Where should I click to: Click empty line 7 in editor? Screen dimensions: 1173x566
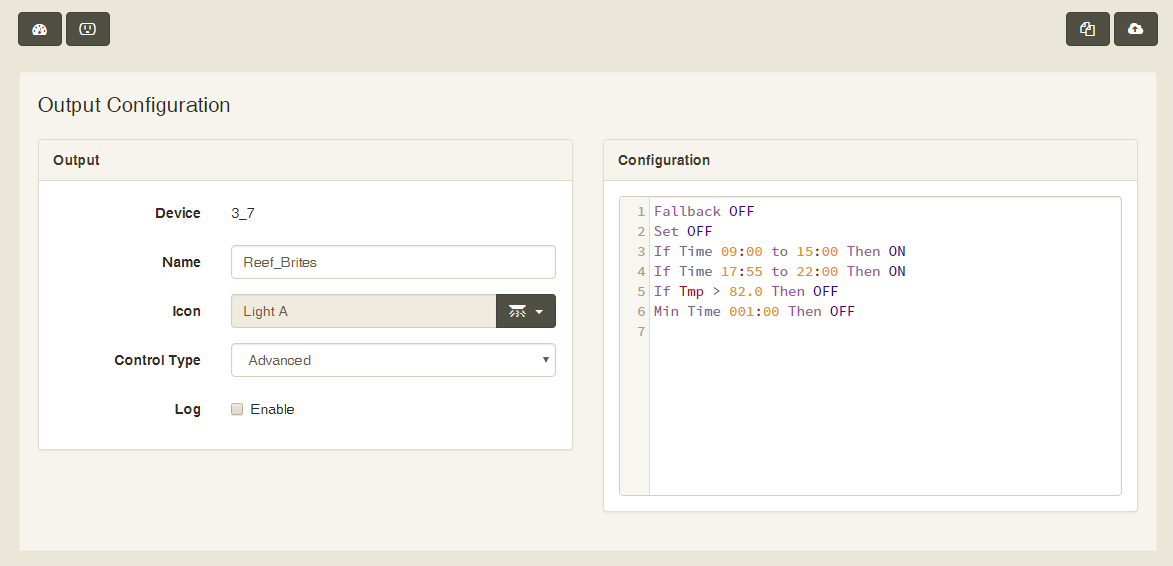click(885, 331)
